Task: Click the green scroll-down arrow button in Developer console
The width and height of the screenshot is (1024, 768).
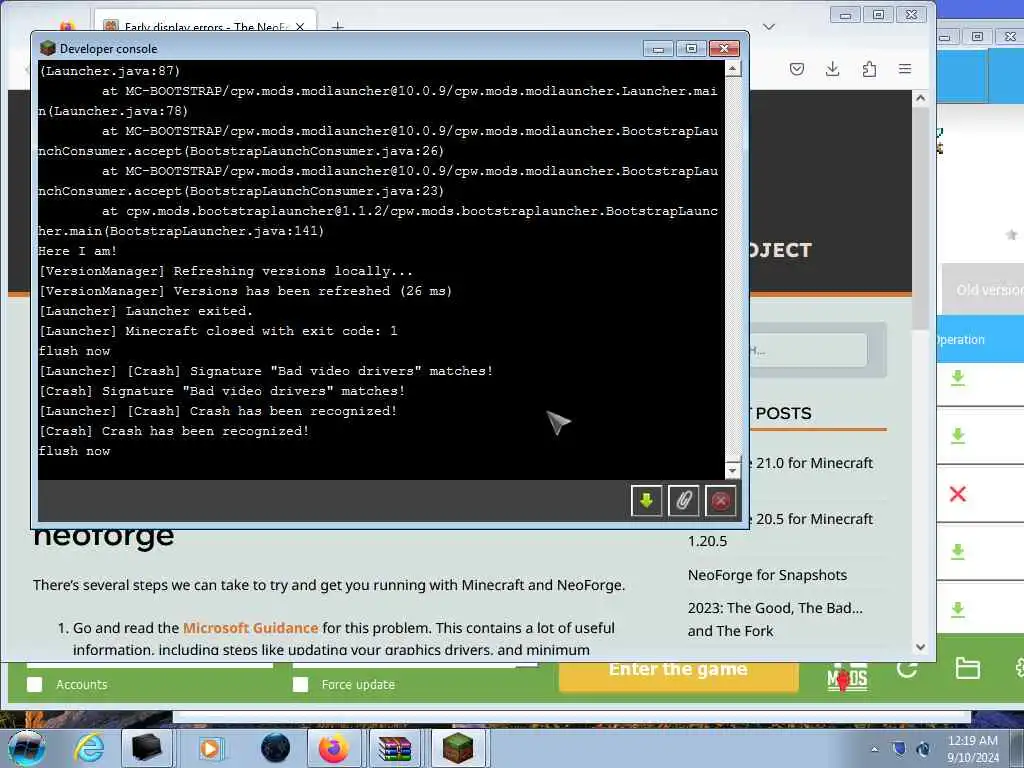Action: point(647,501)
